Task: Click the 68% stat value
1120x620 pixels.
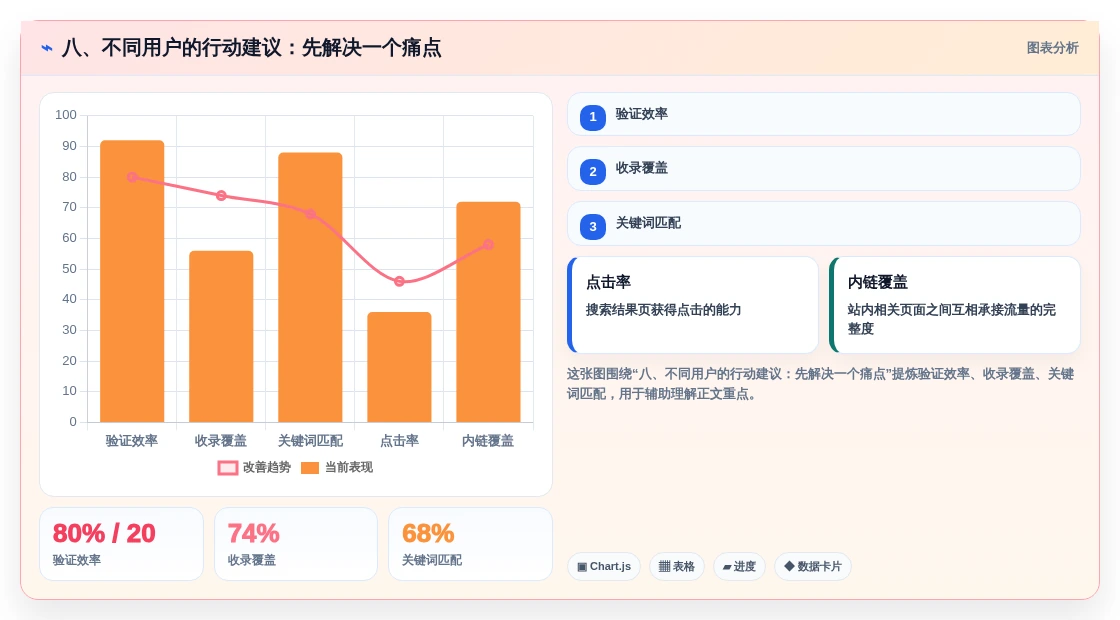Action: (x=428, y=534)
